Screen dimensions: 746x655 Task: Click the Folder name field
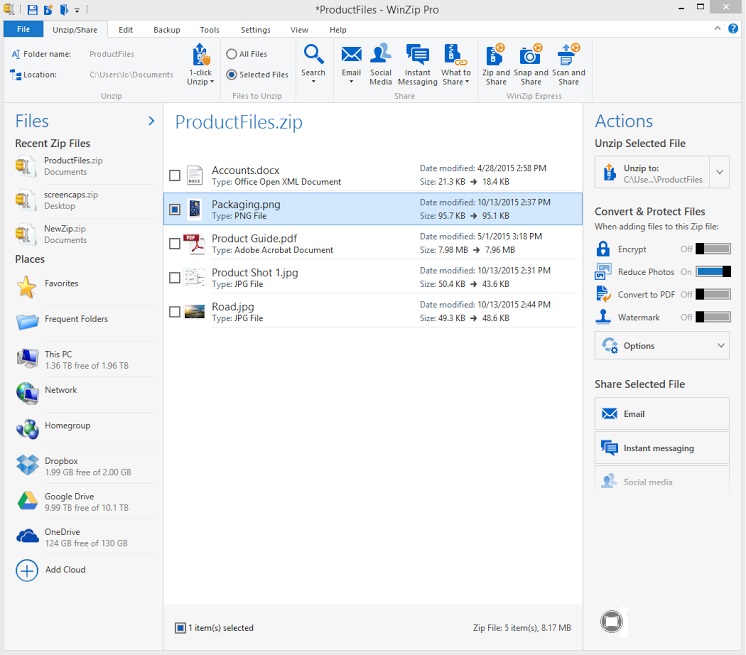[x=112, y=54]
